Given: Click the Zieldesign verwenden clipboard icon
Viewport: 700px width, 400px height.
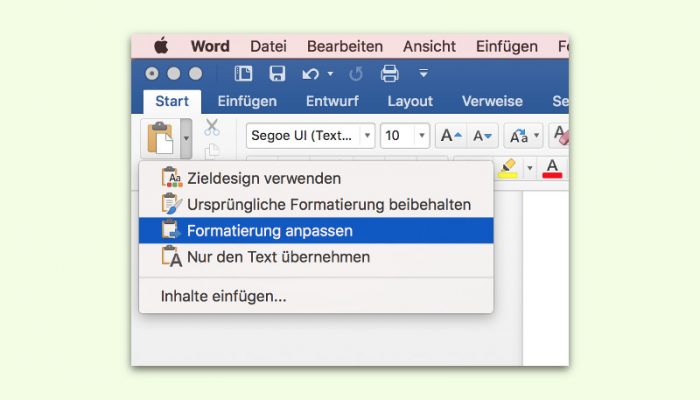Looking at the screenshot, I should click(x=172, y=177).
